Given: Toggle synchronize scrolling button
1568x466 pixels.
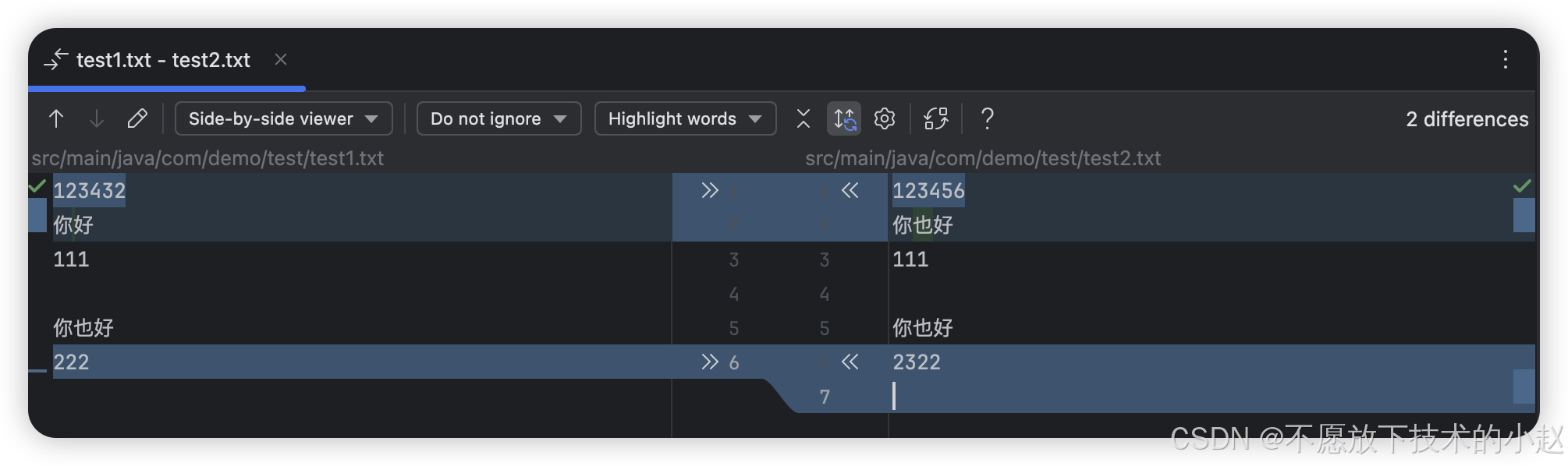Looking at the screenshot, I should [x=844, y=118].
